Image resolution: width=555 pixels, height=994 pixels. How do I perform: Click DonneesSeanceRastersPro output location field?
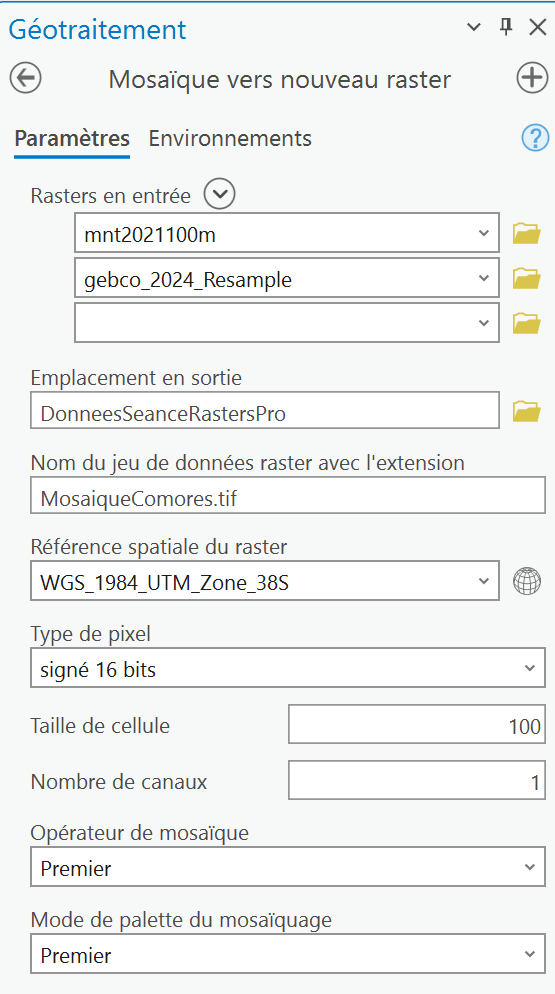(265, 410)
